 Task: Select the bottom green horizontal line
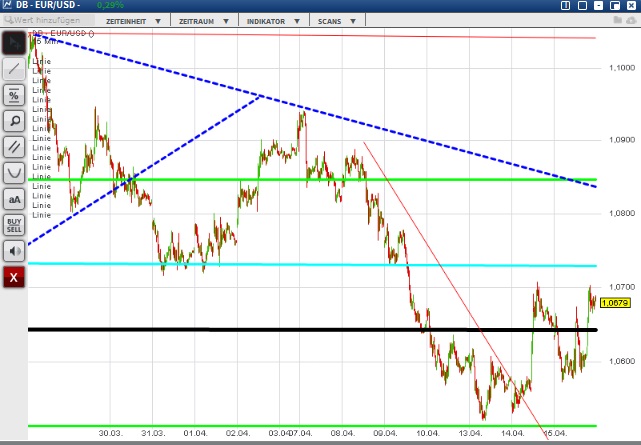[313, 426]
